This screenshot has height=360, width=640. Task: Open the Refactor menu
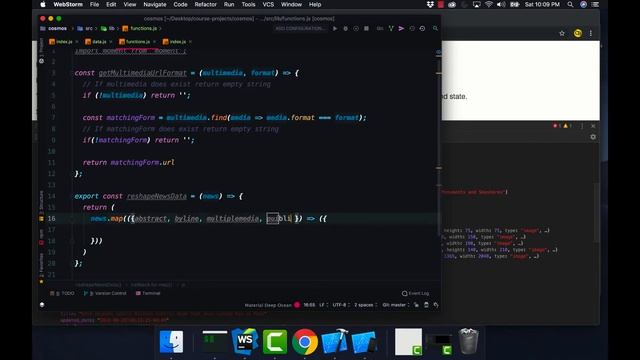205,4
